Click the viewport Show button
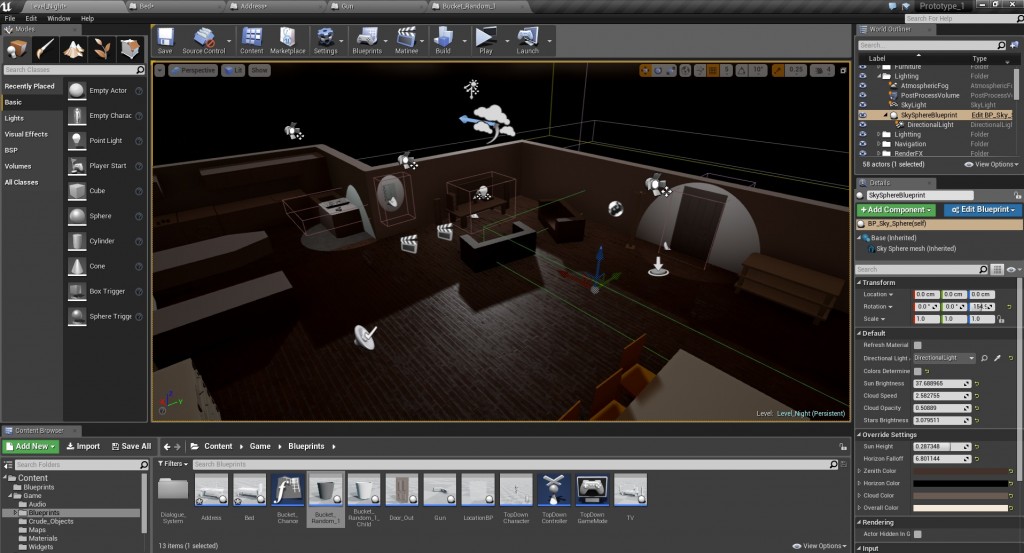This screenshot has height=553, width=1024. pos(259,70)
